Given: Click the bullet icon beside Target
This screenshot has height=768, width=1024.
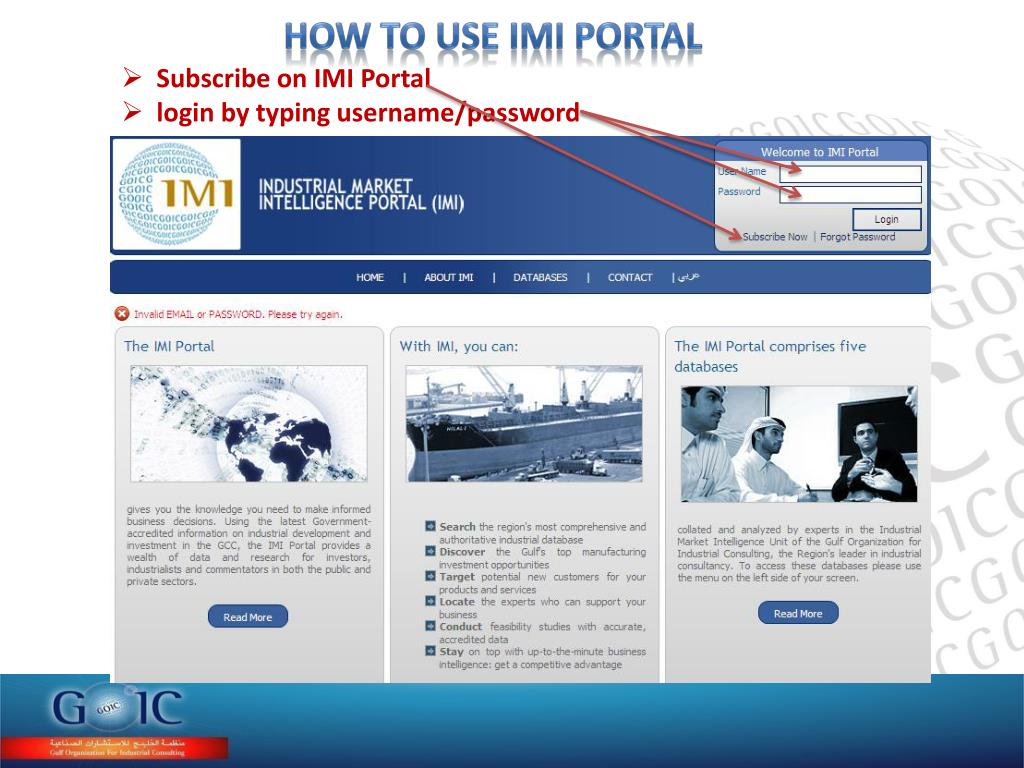Looking at the screenshot, I should coord(430,576).
